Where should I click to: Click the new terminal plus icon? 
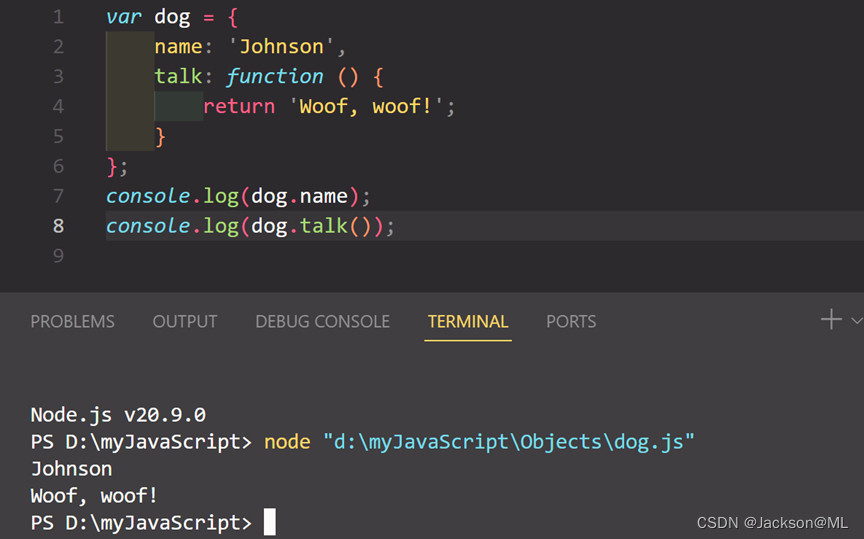click(831, 320)
